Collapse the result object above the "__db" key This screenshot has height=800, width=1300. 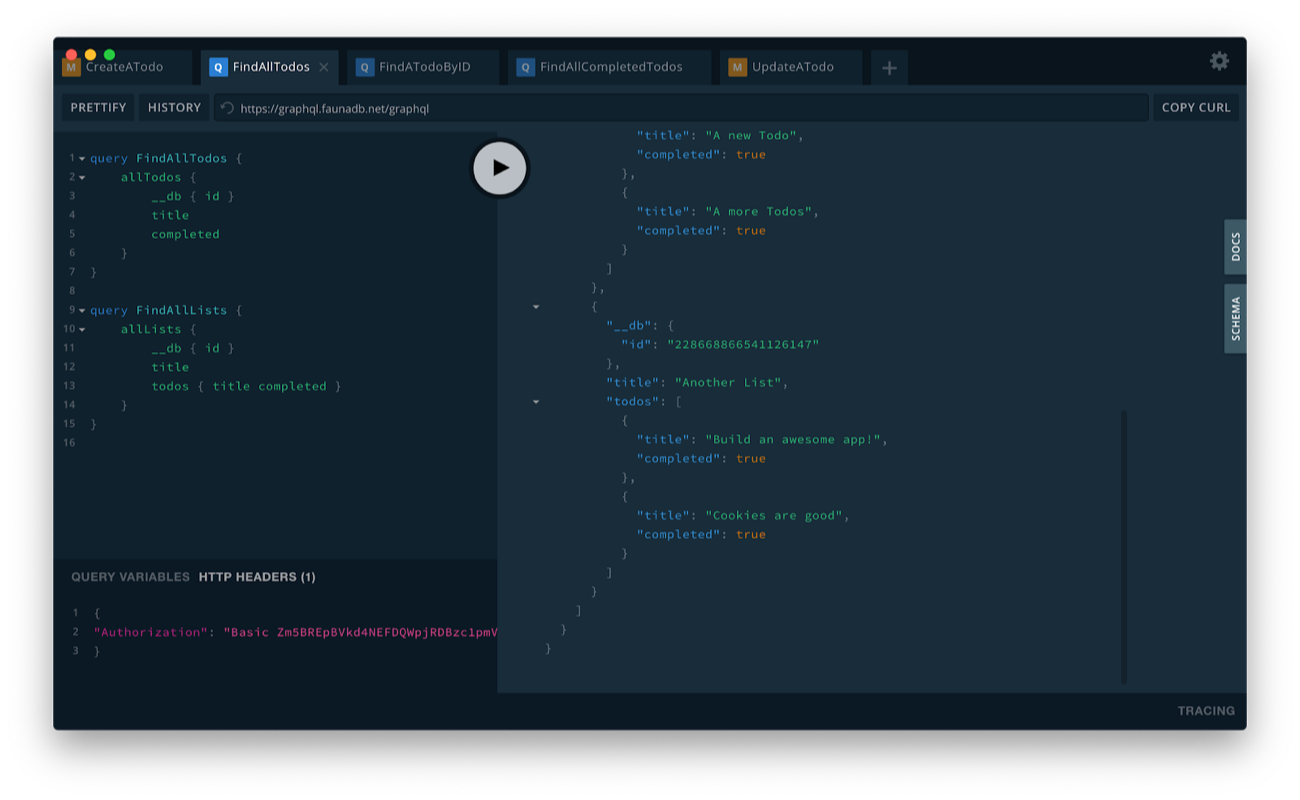[536, 306]
